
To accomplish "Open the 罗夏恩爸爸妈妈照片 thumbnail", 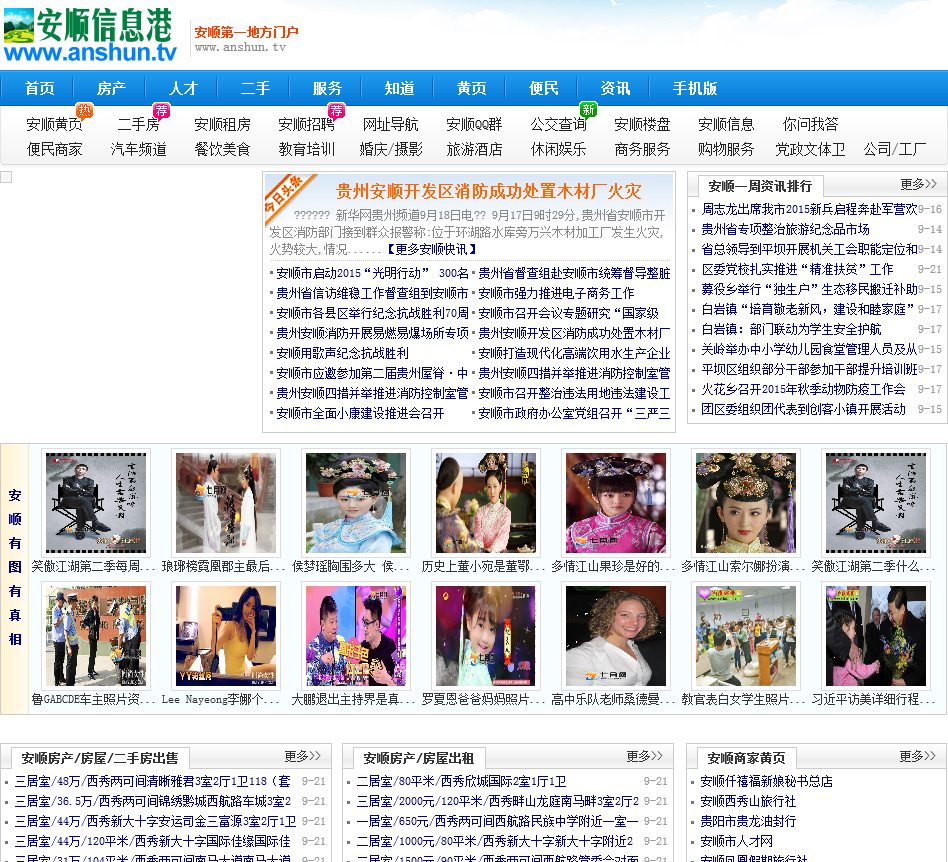I will (x=485, y=636).
